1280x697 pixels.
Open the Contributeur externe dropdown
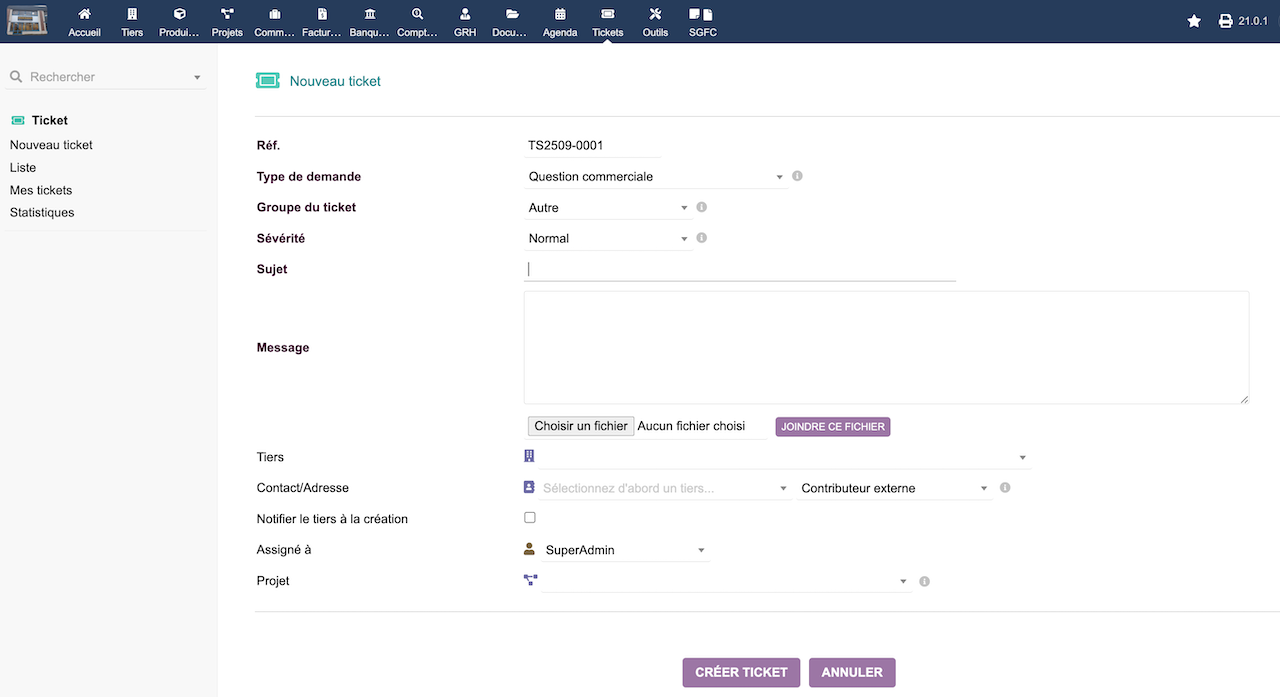tap(895, 488)
